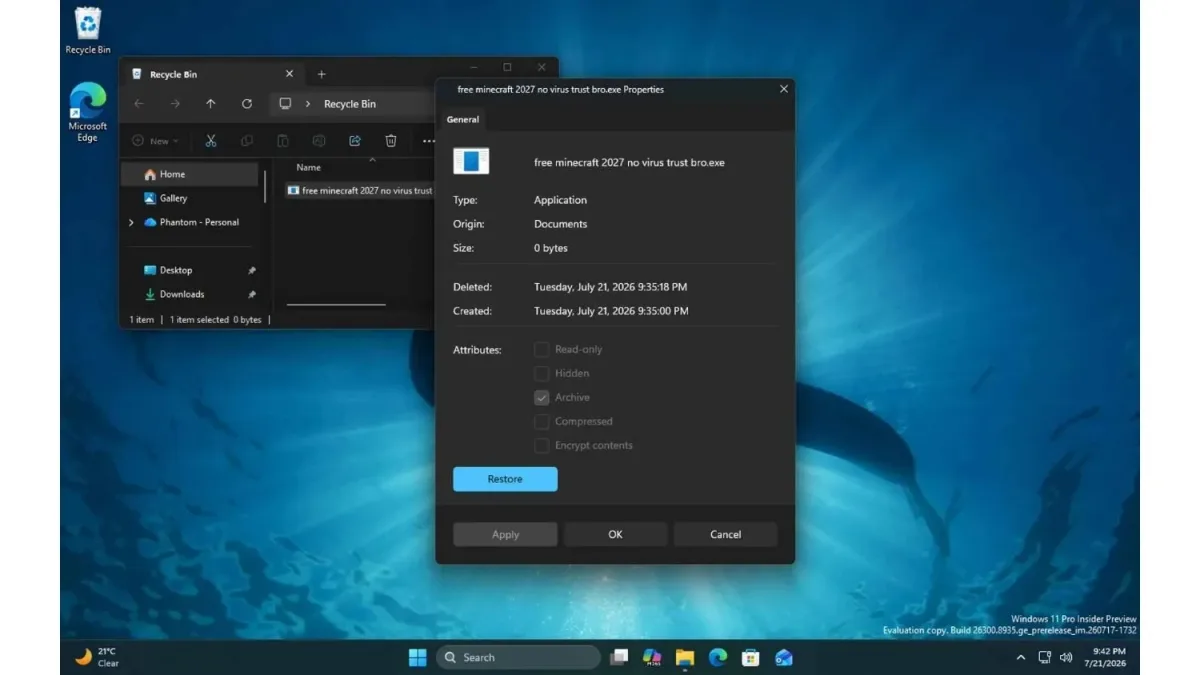This screenshot has width=1200, height=675.
Task: Select Downloads in the navigation pane
Action: tap(190, 294)
